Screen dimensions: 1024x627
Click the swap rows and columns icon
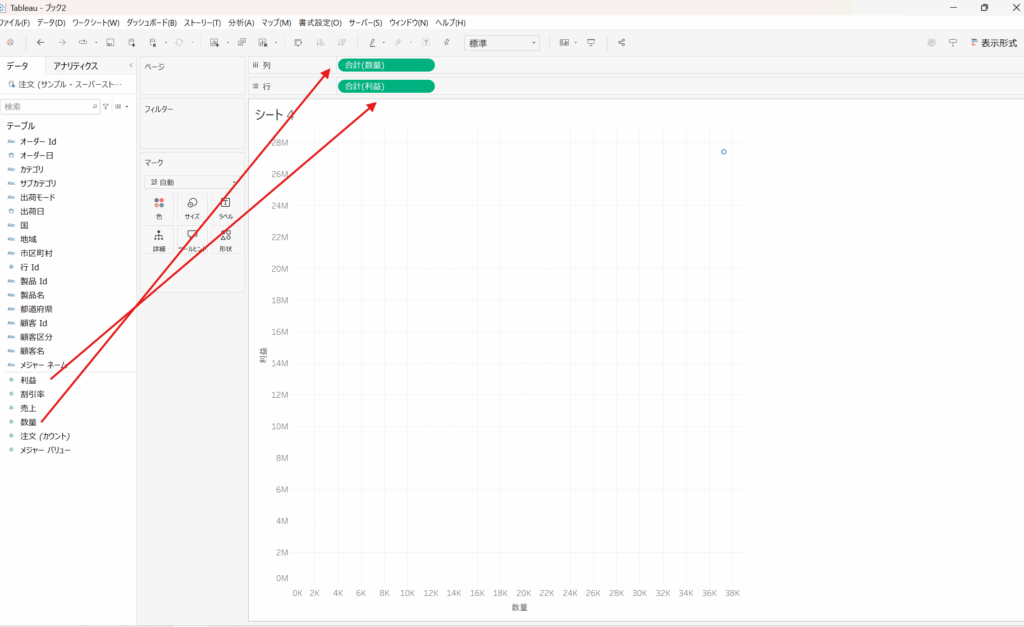click(298, 43)
